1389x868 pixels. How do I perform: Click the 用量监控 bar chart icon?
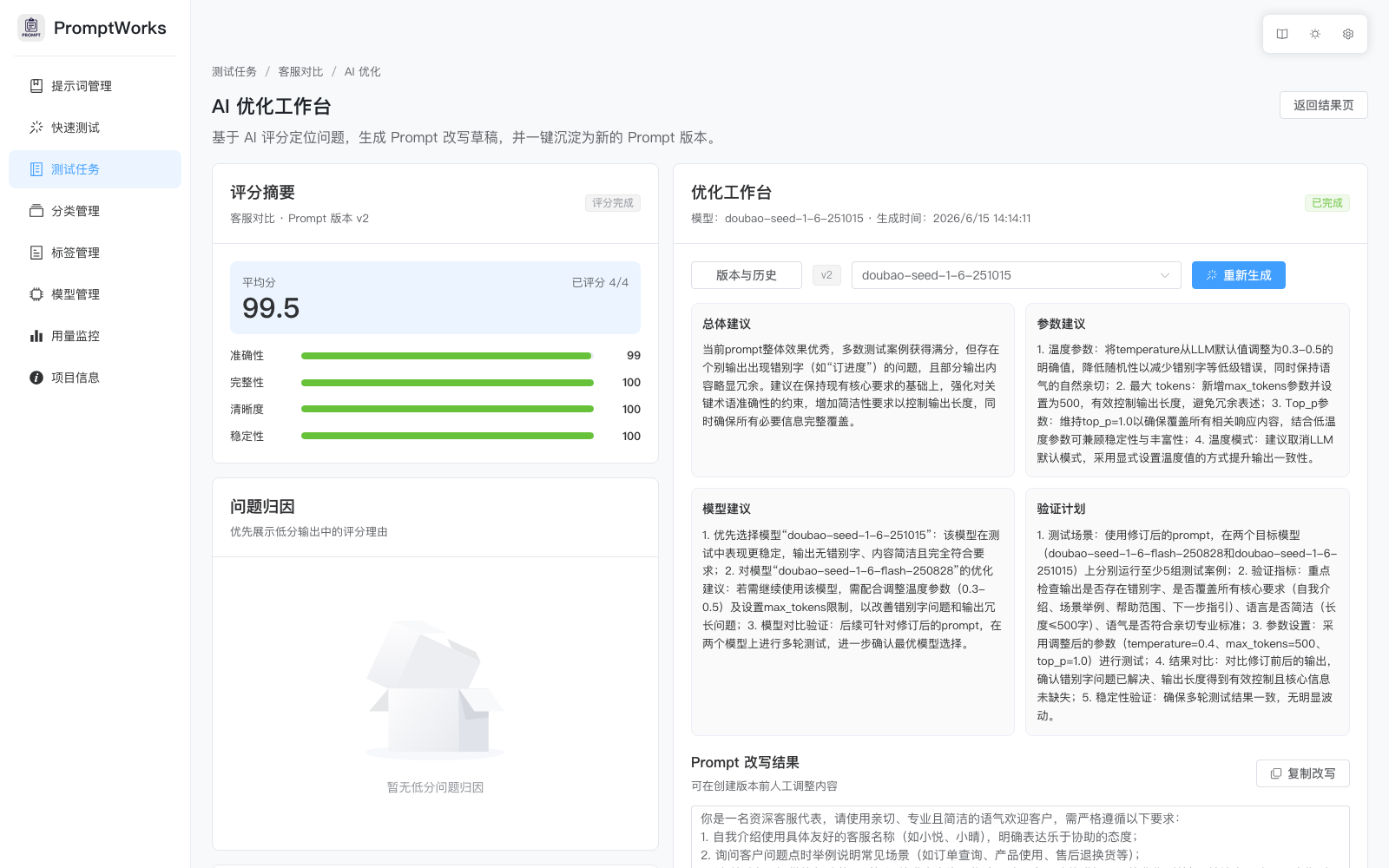pyautogui.click(x=36, y=336)
